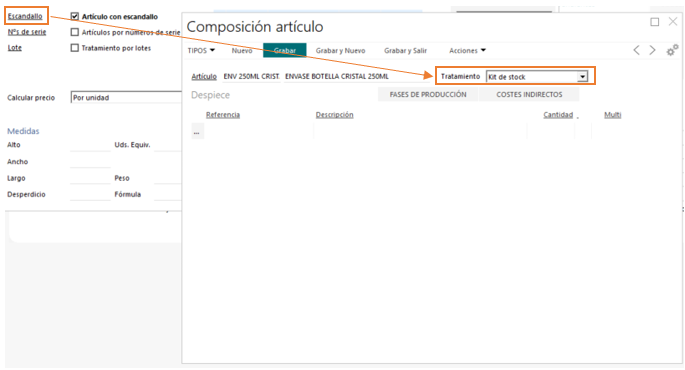Screen dimensions: 685x370
Task: Open the COSTES INDIRECTOS tab
Action: tap(529, 94)
